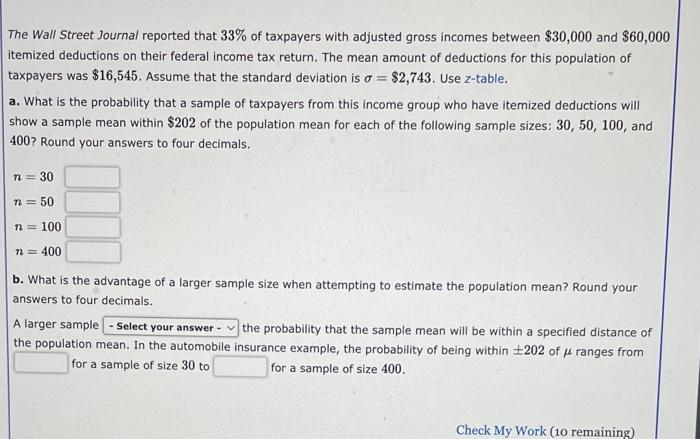Click the Check My Work link

[501, 430]
